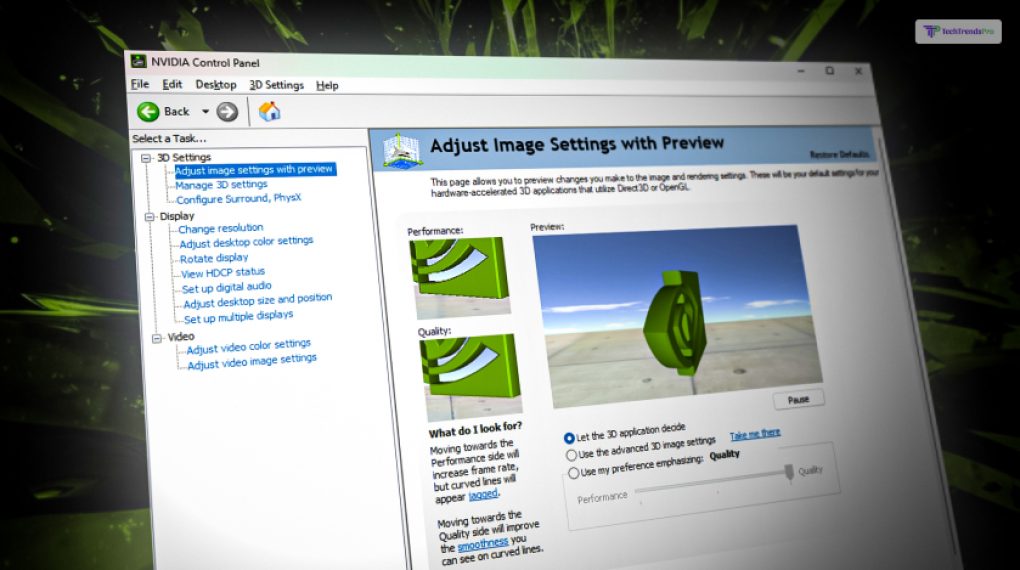Click the Quality sample thumbnail
Image resolution: width=1020 pixels, height=570 pixels.
[472, 376]
